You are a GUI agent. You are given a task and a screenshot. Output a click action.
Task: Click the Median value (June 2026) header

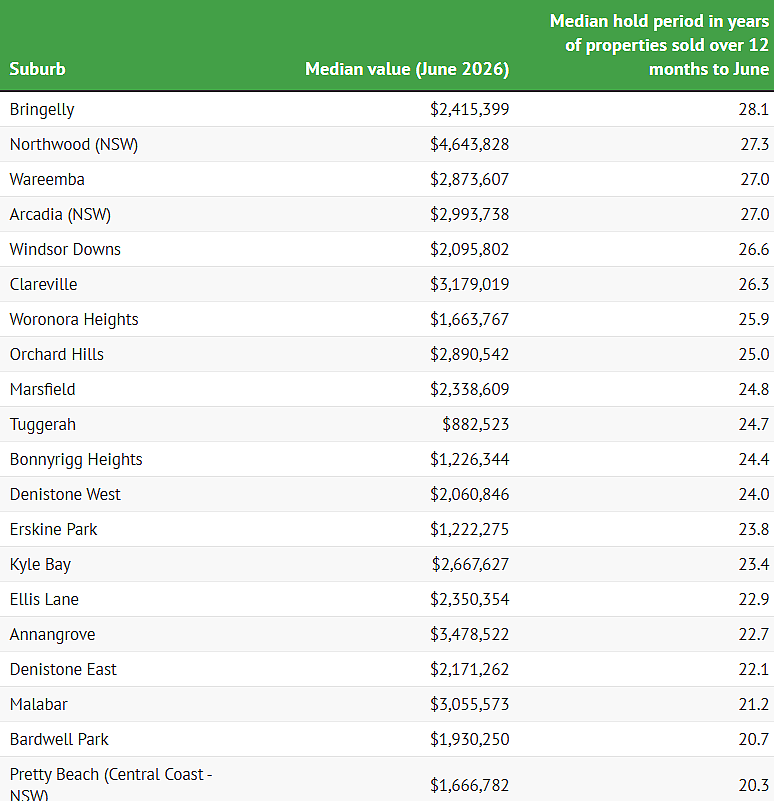pyautogui.click(x=407, y=69)
